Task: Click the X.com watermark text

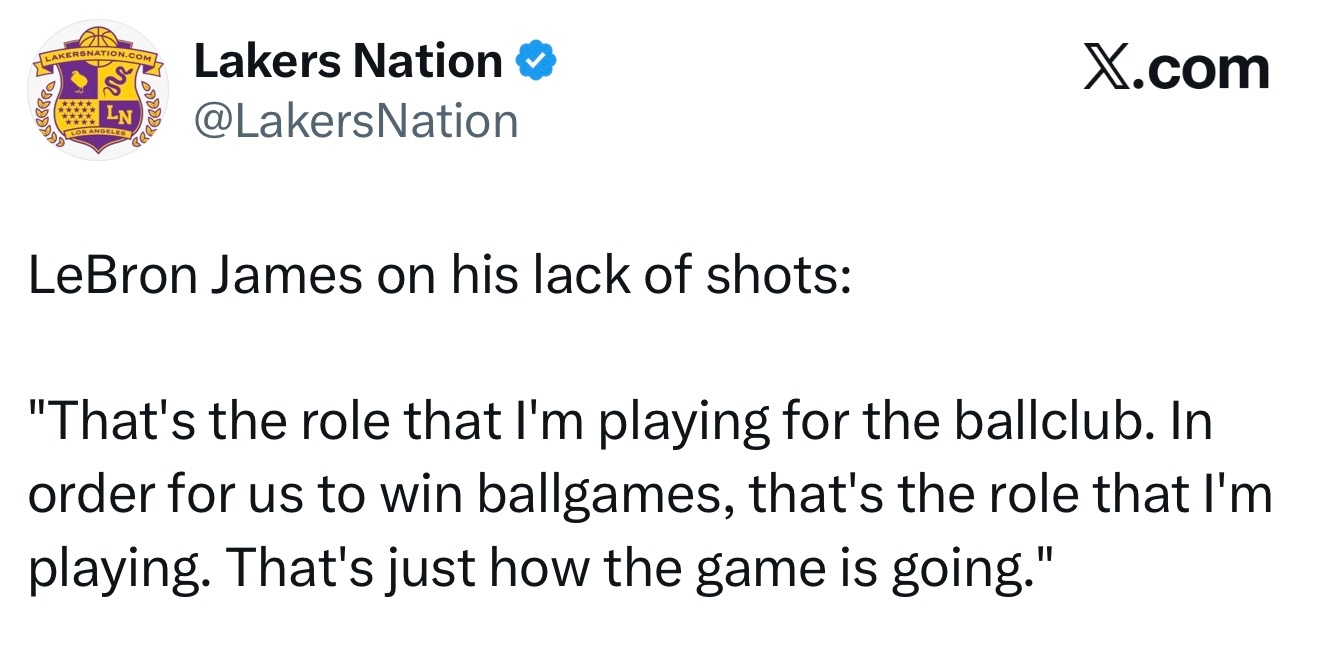Action: pos(1177,69)
